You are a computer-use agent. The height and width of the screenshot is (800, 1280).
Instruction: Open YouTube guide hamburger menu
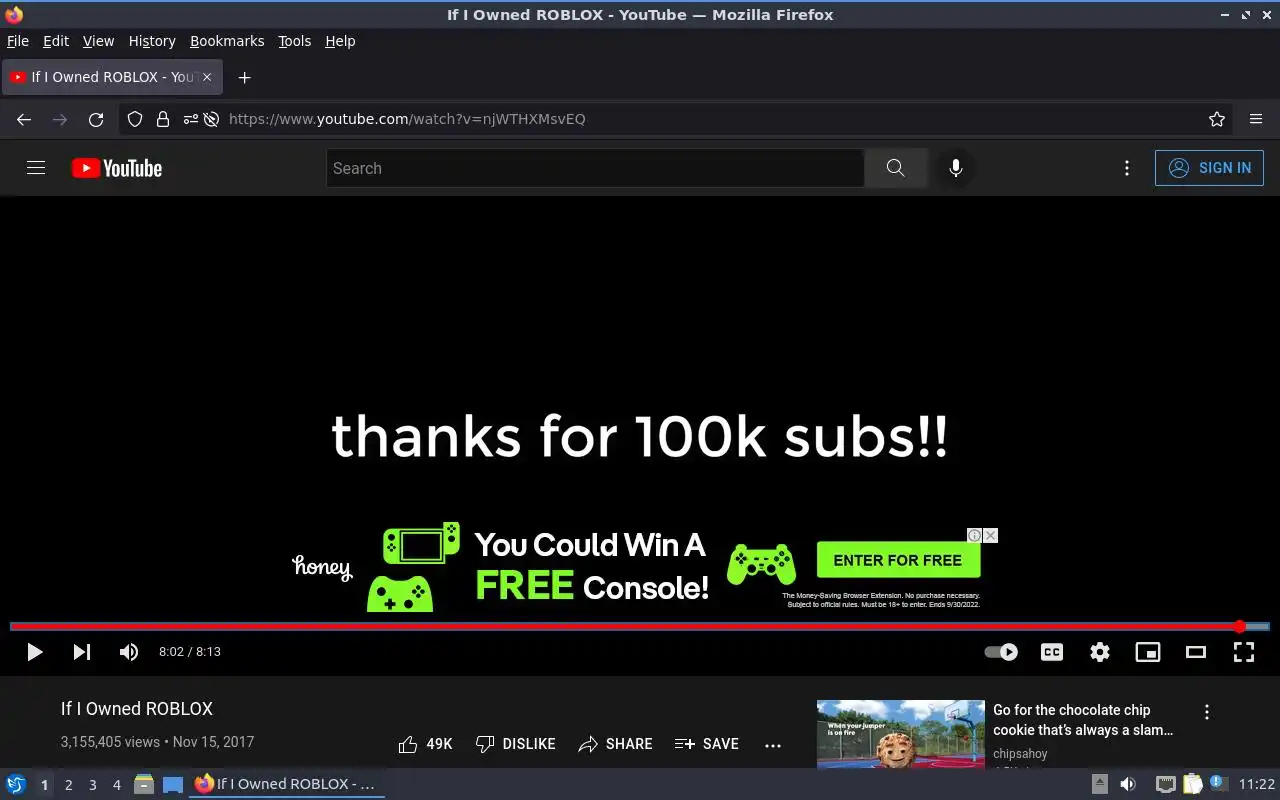36,168
